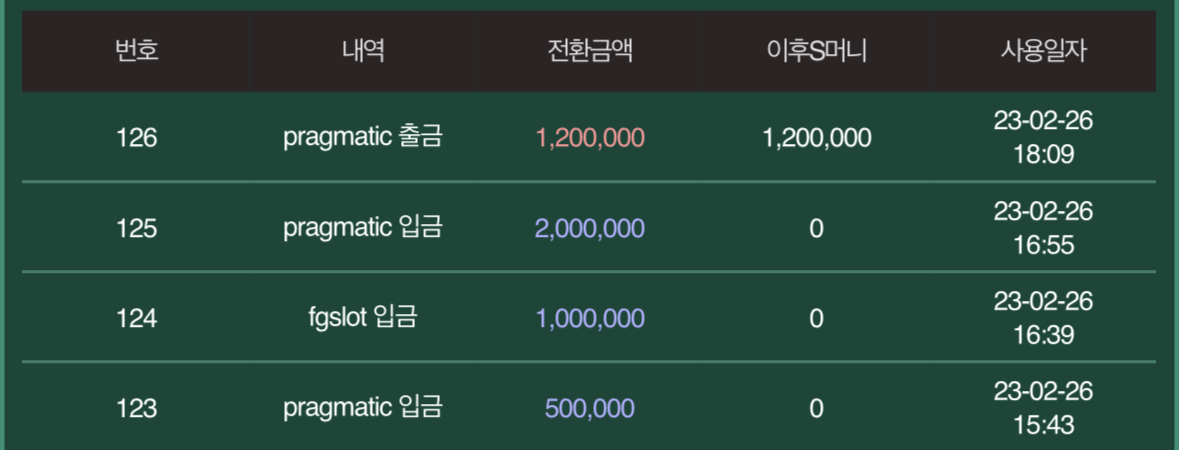Viewport: 1179px width, 450px height.
Task: Click the 2,000,000 transfer amount
Action: point(590,229)
